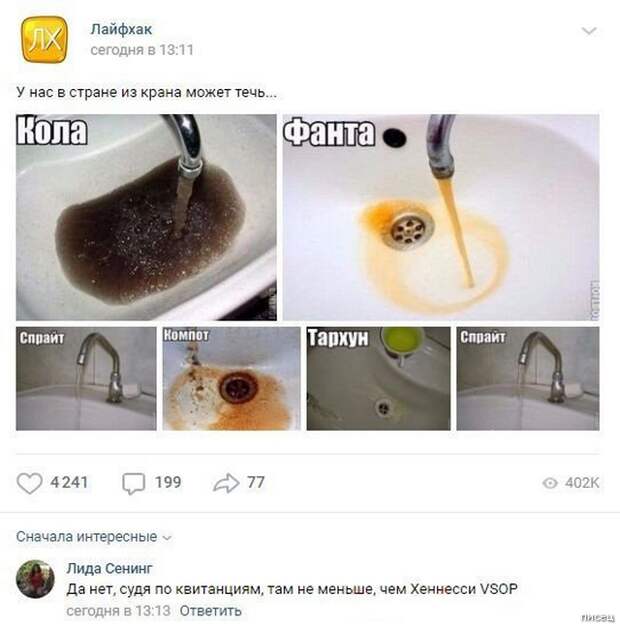The height and width of the screenshot is (627, 620).
Task: Open the Фанта orange water photo
Action: [441, 217]
